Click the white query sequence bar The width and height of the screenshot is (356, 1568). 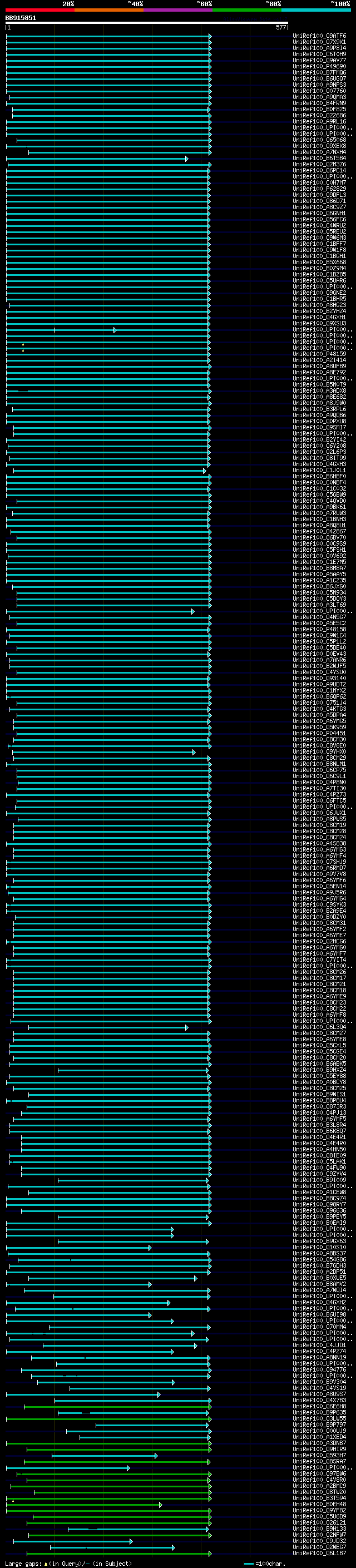click(147, 23)
